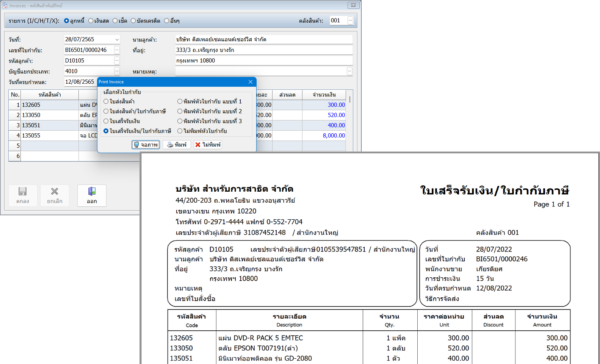Click the address field 333/3 ถ.เจริญกรุง

tap(264, 50)
